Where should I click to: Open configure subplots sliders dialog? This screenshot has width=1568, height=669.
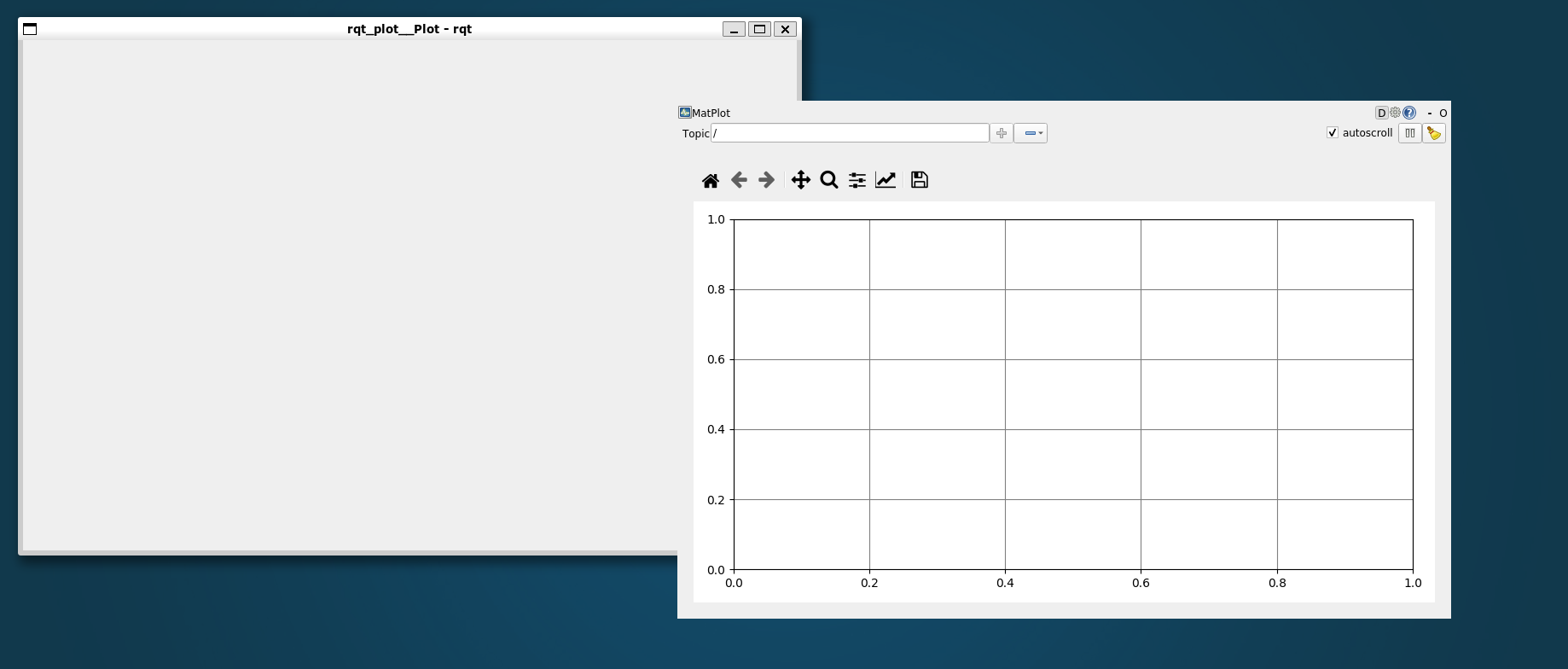click(857, 180)
